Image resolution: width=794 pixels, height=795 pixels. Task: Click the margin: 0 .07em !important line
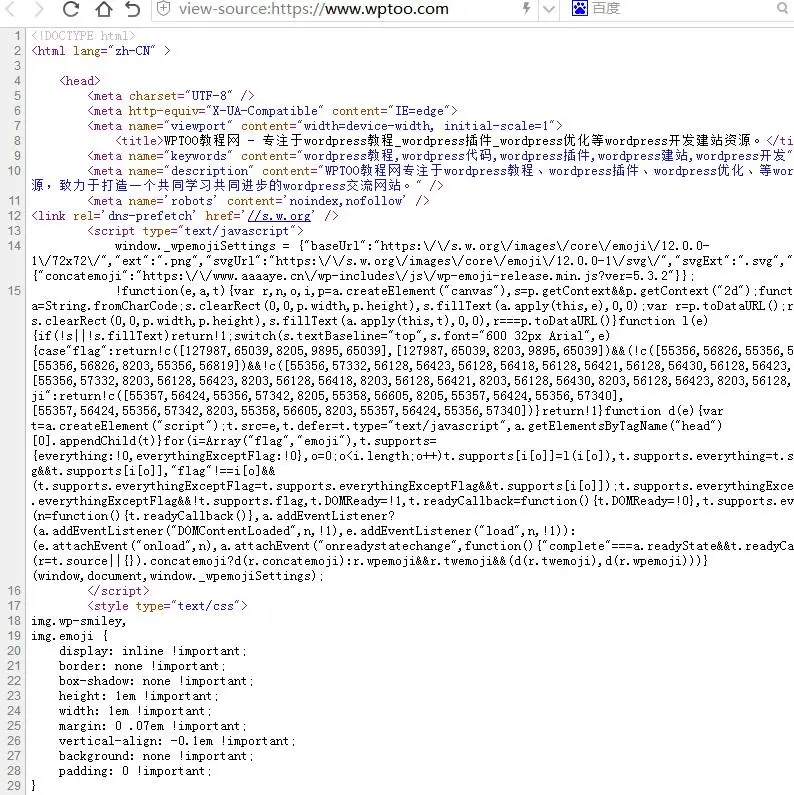coord(153,726)
